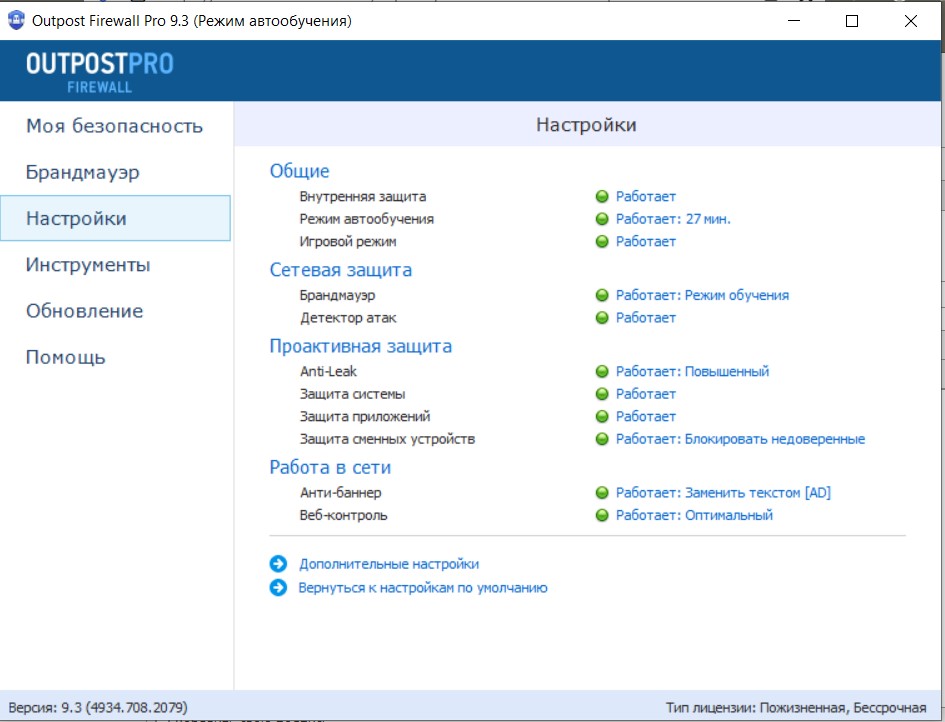Click Работает link for Игровой режим

pyautogui.click(x=645, y=242)
